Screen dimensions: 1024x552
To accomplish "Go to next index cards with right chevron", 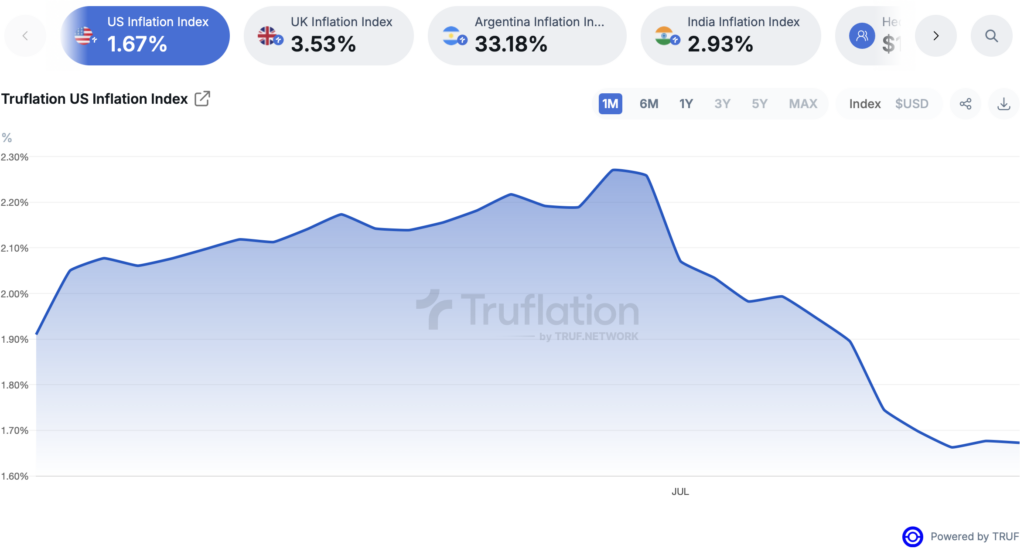I will 936,36.
